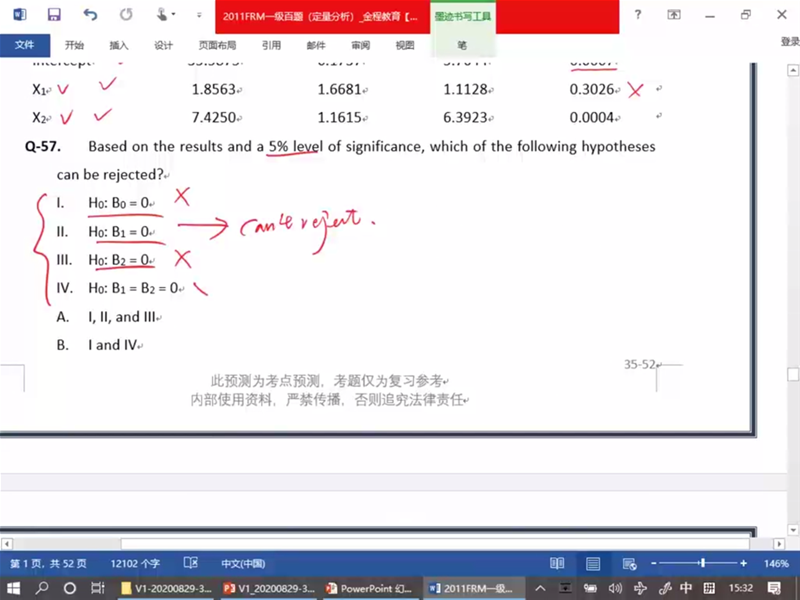
Task: Click the vertical scrollbar down arrow
Action: click(x=793, y=530)
